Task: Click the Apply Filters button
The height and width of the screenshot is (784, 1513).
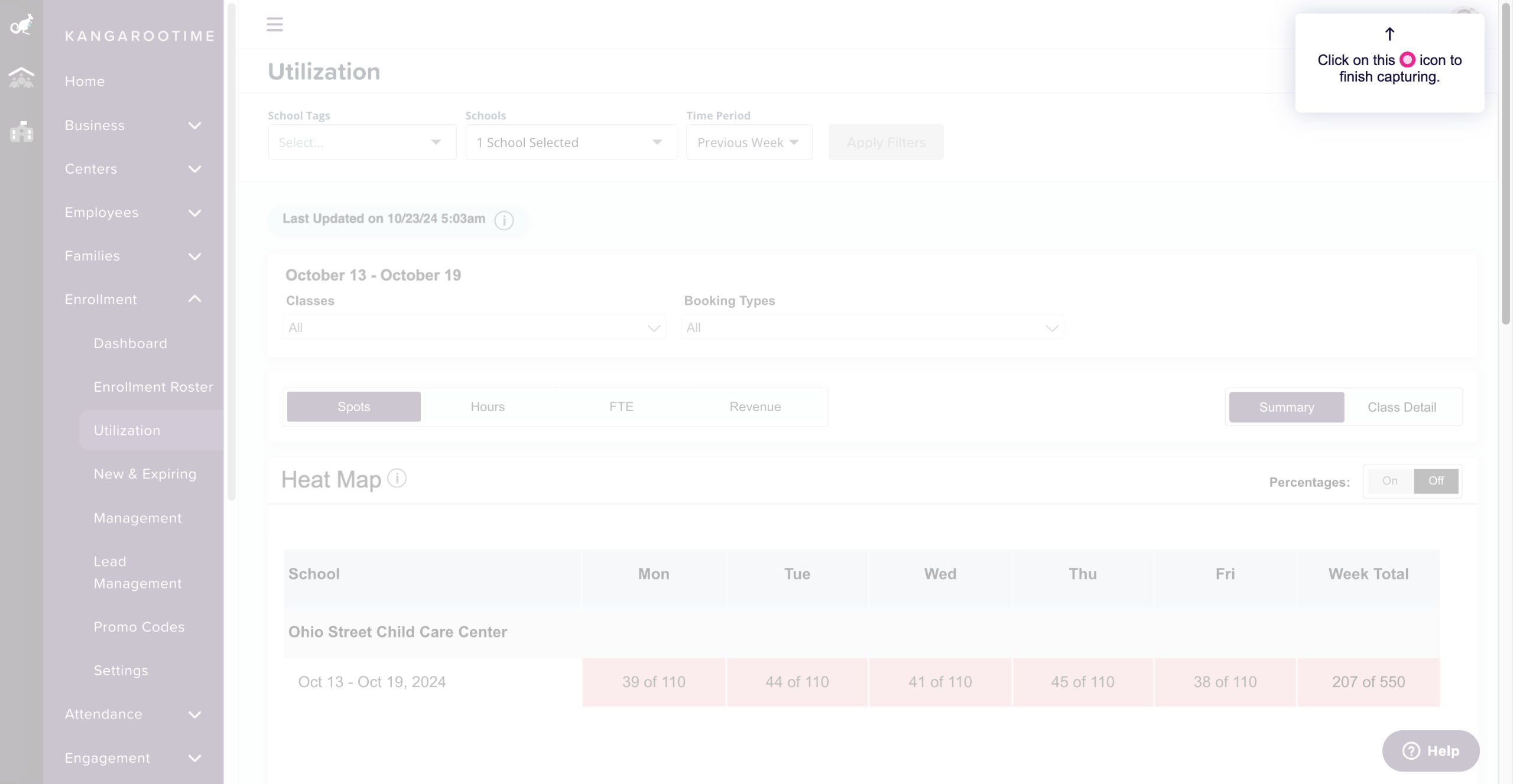Action: (x=885, y=142)
